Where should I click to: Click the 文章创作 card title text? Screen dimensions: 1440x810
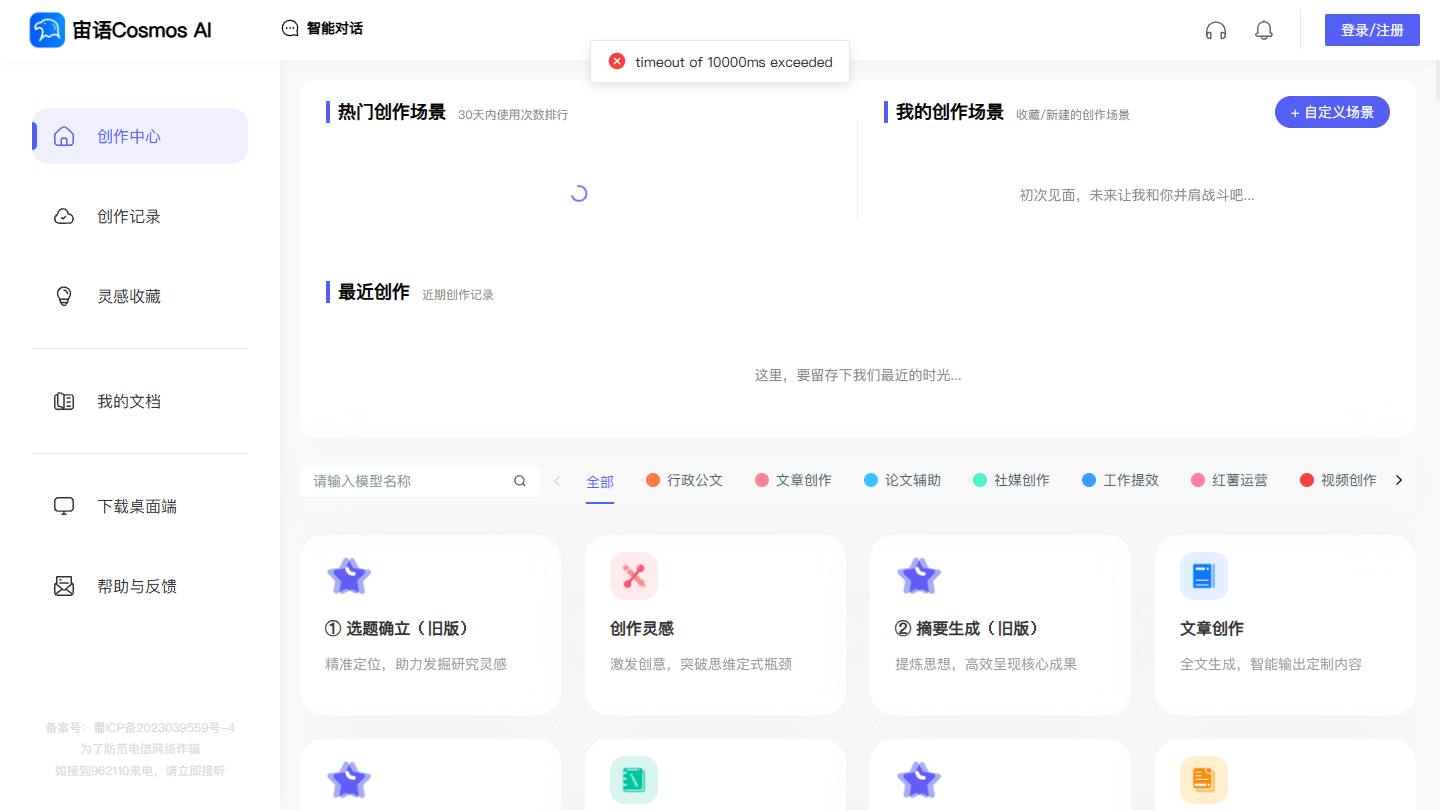tap(1212, 629)
